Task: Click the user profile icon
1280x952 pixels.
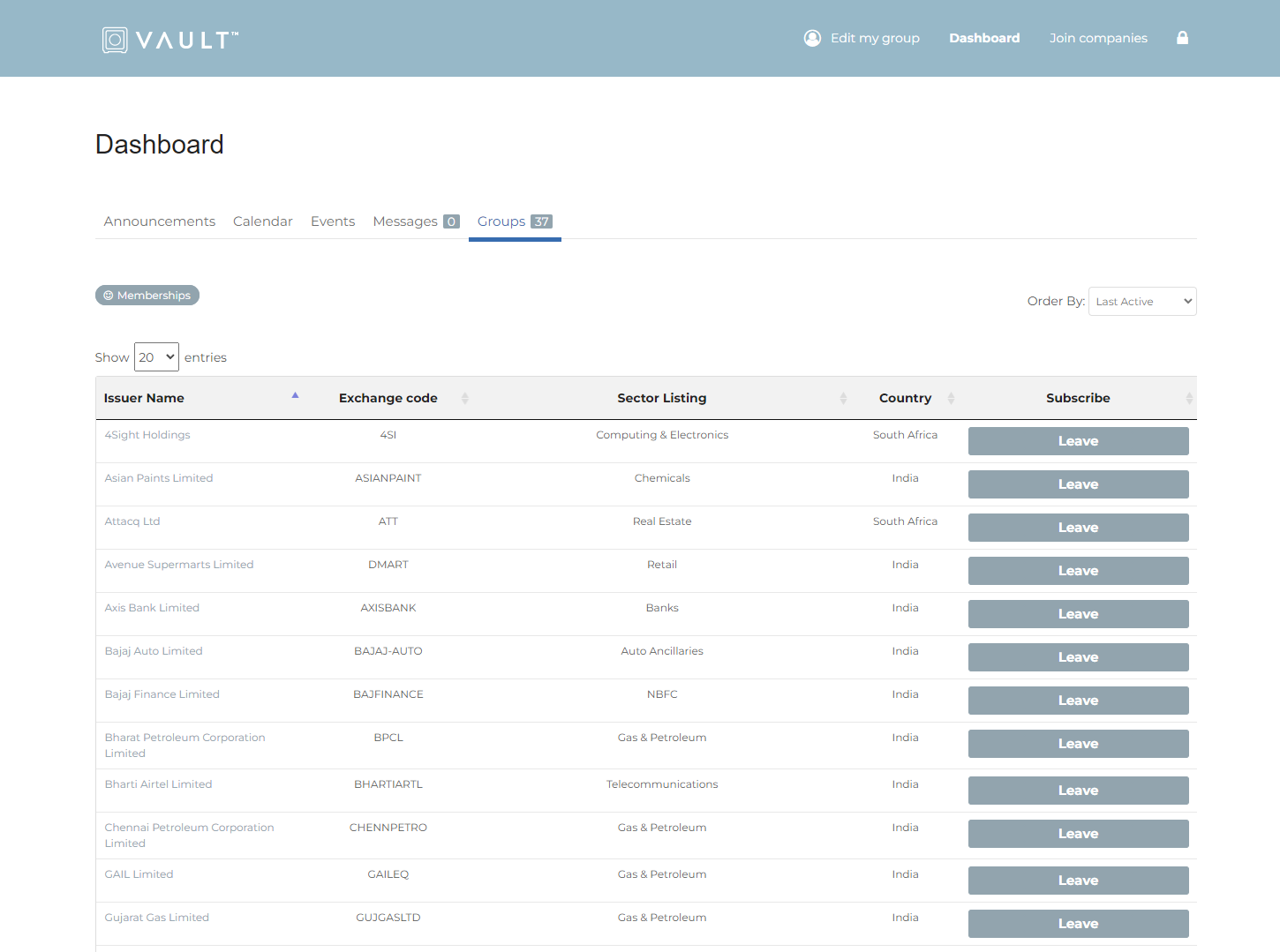Action: coord(812,38)
